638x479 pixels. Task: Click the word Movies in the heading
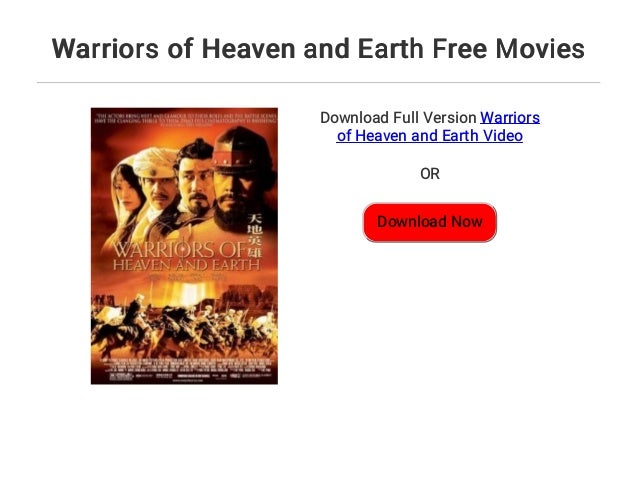540,48
